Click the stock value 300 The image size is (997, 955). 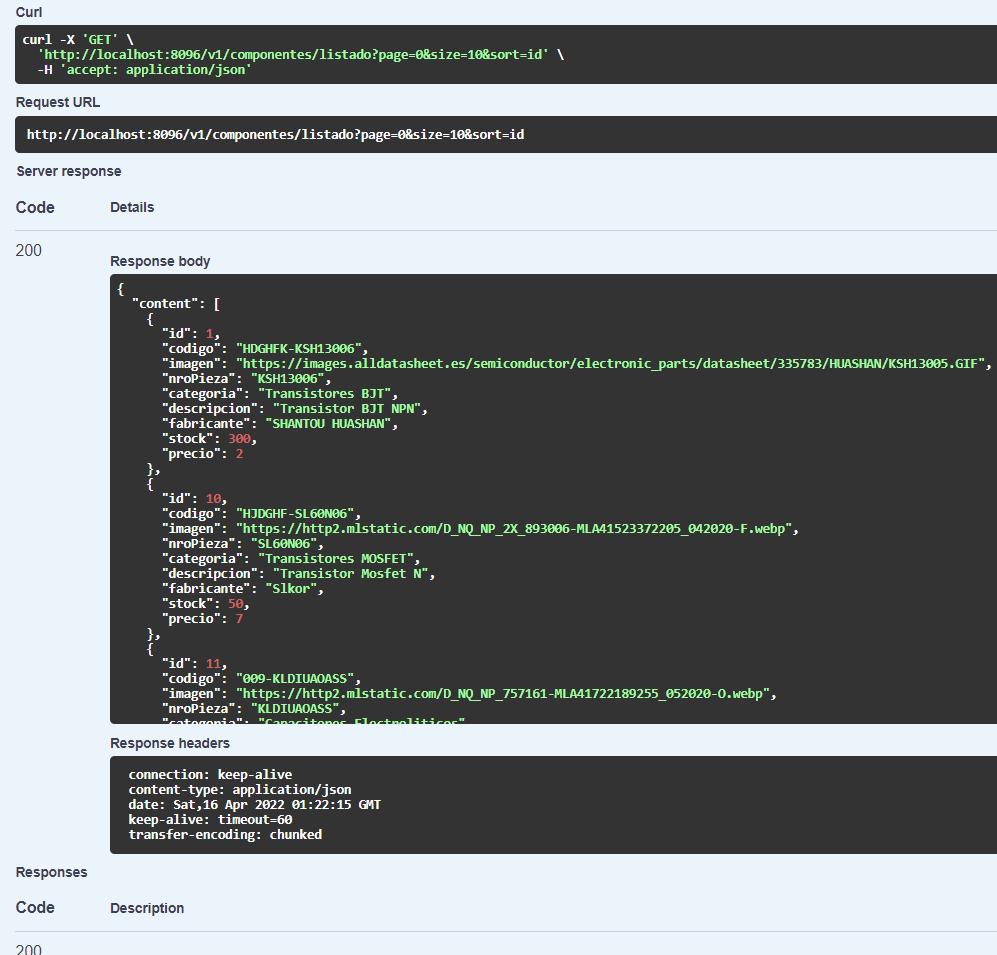coord(239,439)
